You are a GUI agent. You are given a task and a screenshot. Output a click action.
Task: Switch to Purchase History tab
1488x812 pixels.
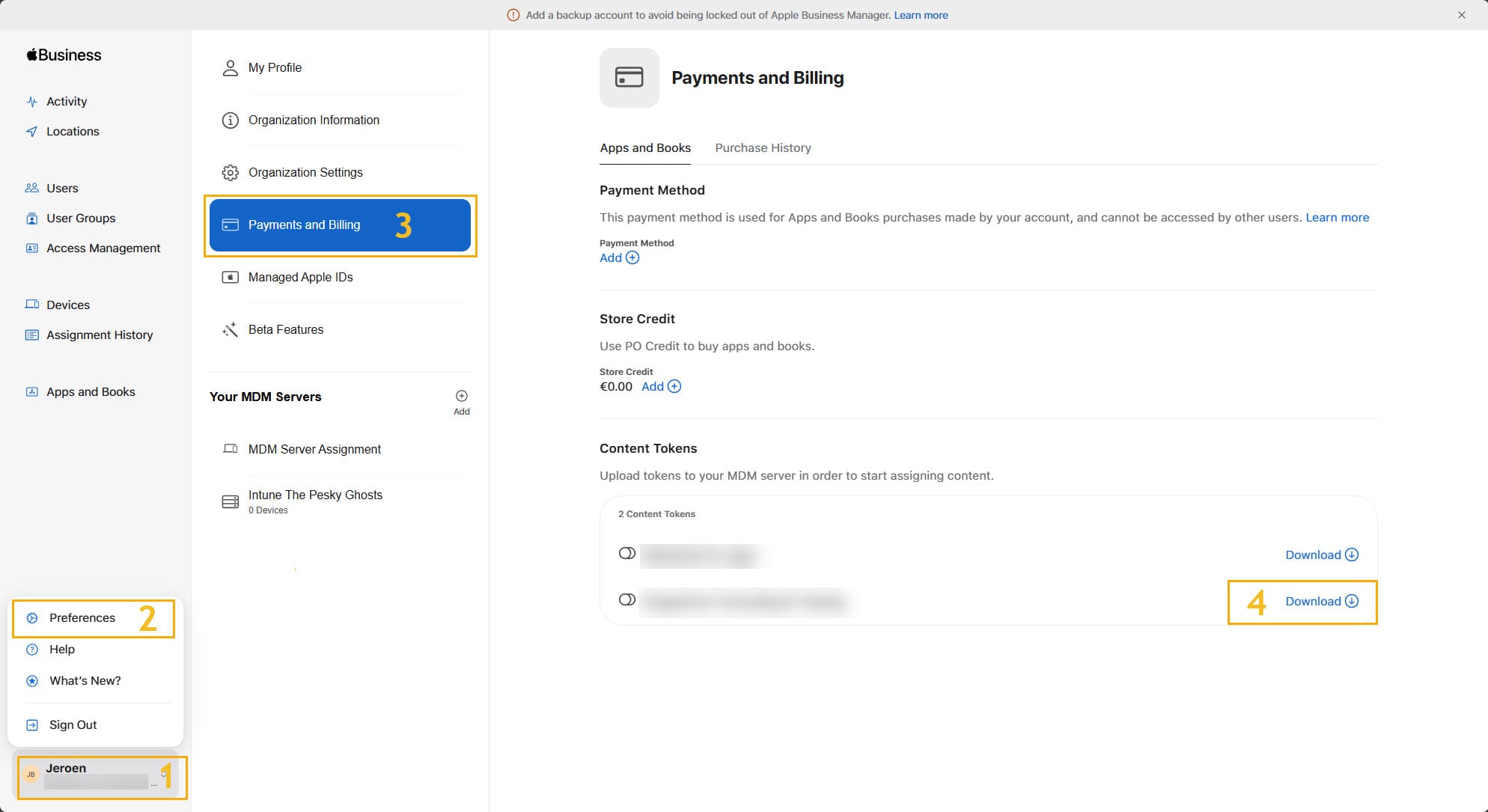(763, 147)
